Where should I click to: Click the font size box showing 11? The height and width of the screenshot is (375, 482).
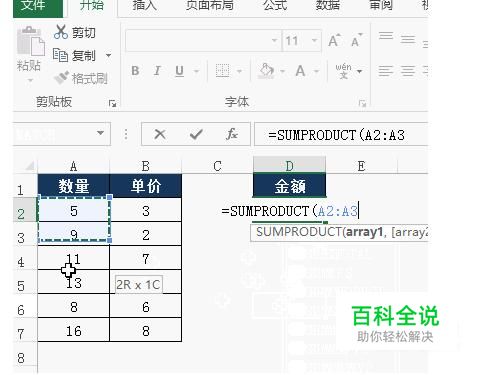[x=296, y=41]
